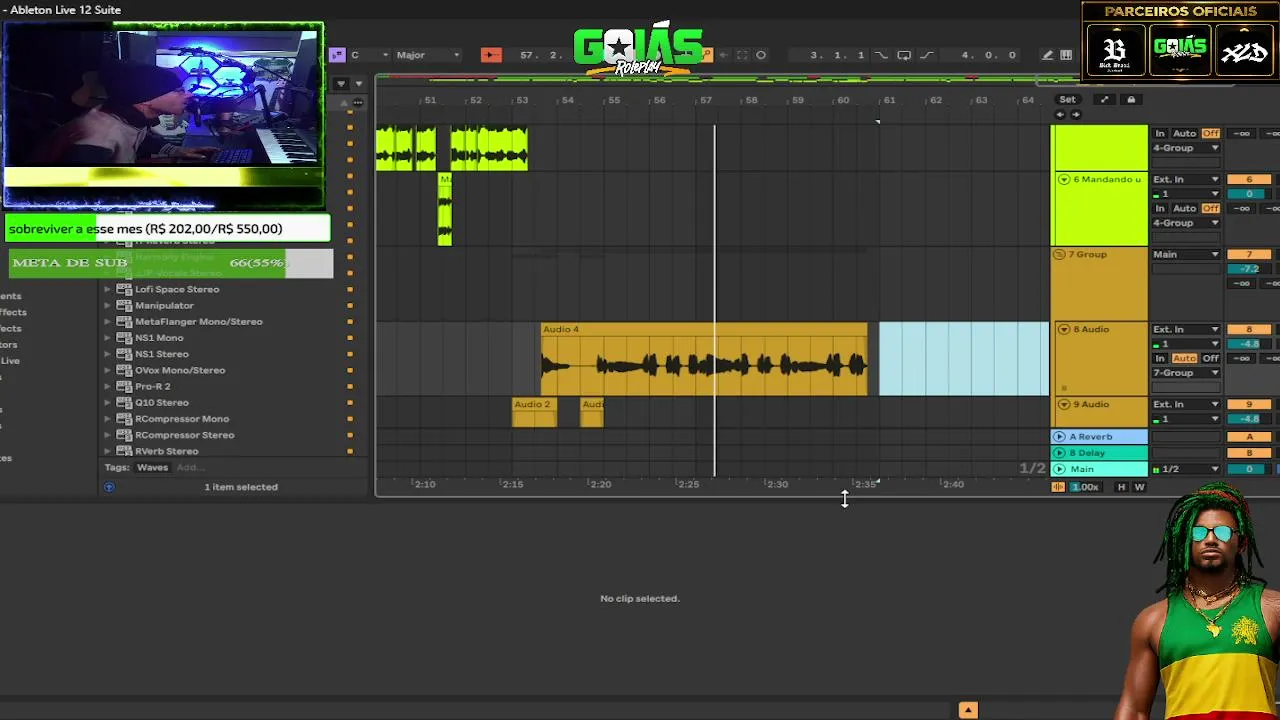Click the W optimize width button
The height and width of the screenshot is (720, 1280).
point(1139,487)
